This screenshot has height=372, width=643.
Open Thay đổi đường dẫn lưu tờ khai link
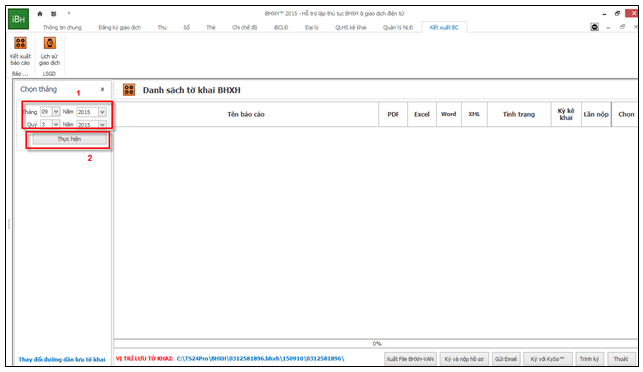coord(62,359)
